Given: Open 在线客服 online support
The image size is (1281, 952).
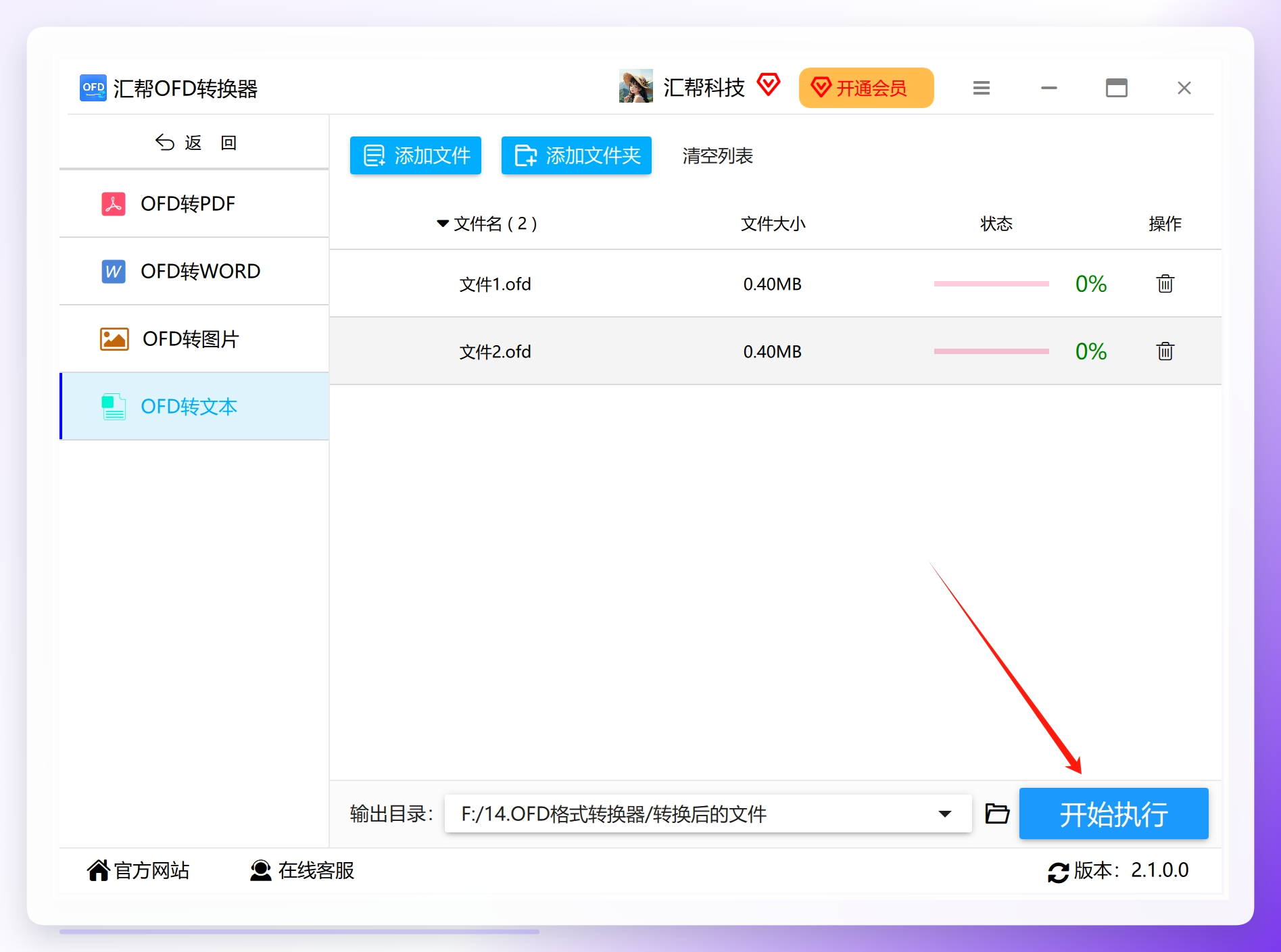Looking at the screenshot, I should [x=302, y=870].
